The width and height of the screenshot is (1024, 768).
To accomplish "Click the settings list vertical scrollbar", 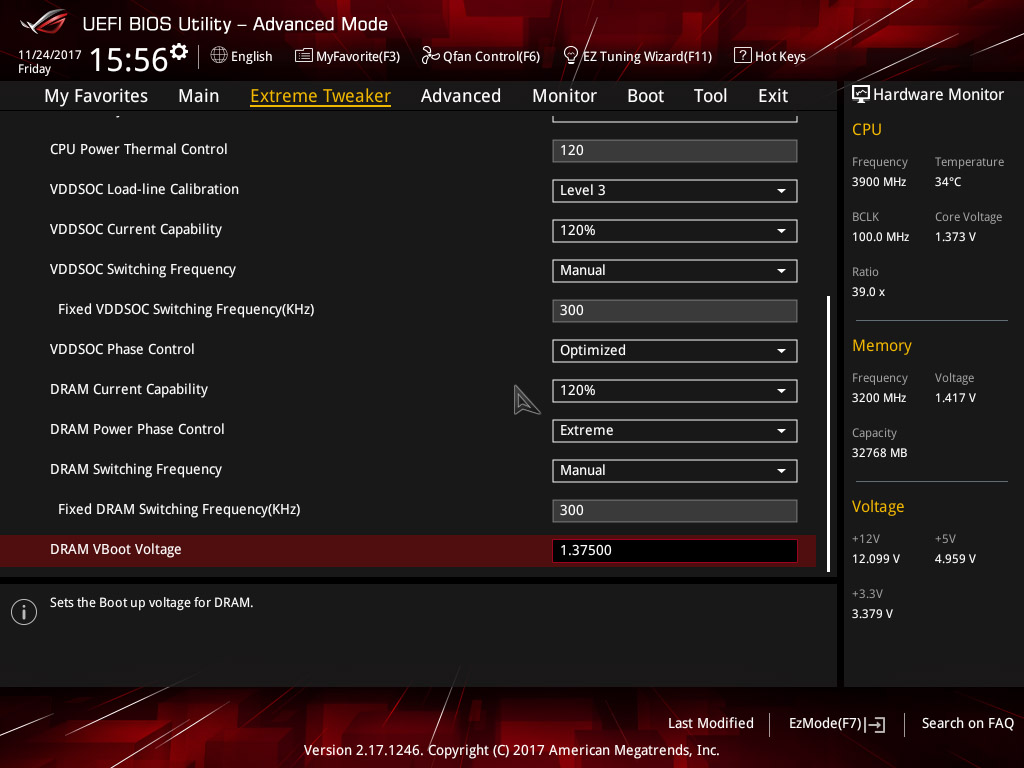I will coord(828,433).
